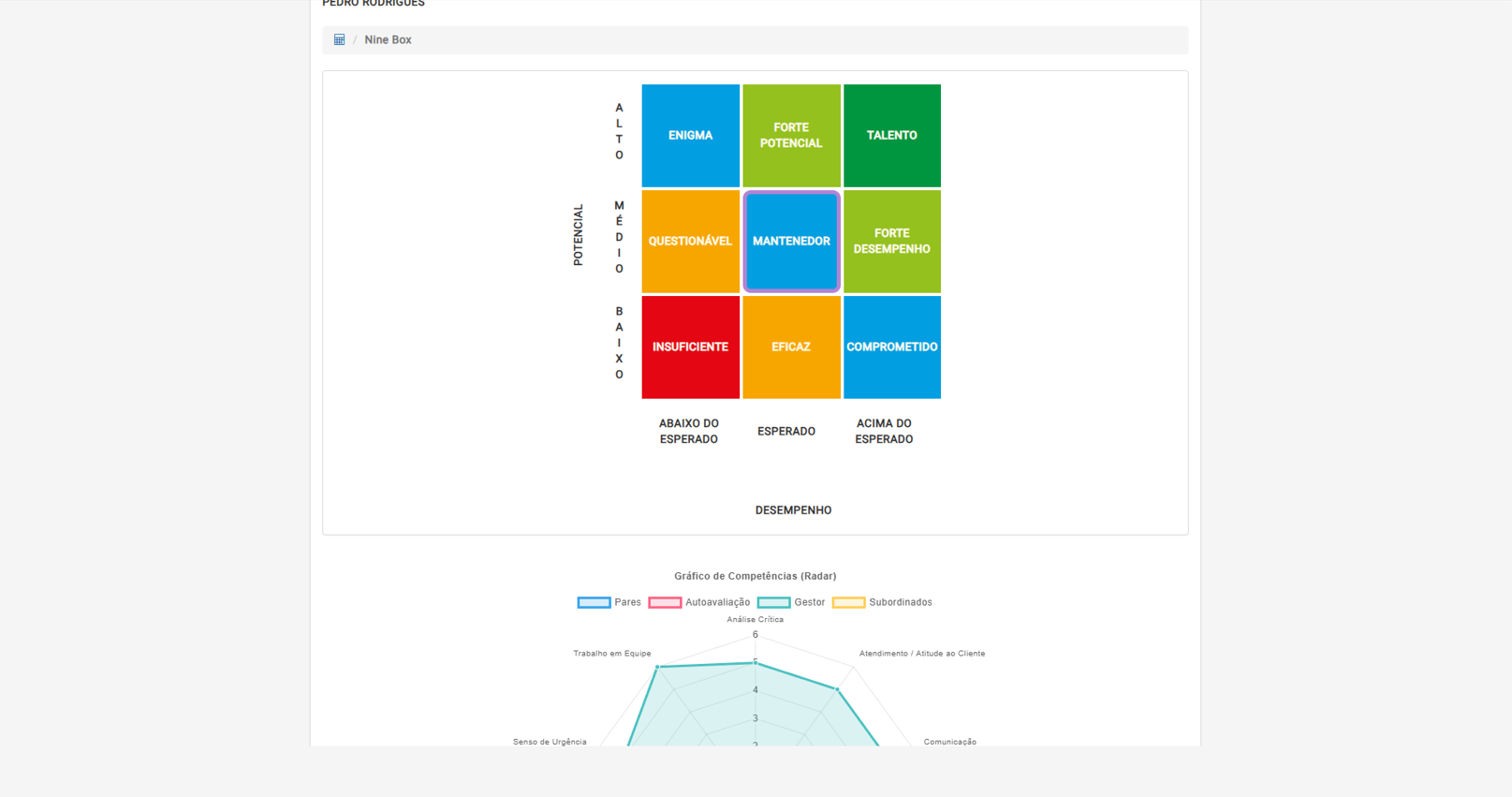The height and width of the screenshot is (797, 1512).
Task: Select the FORTE POTENCIAL box
Action: [791, 136]
